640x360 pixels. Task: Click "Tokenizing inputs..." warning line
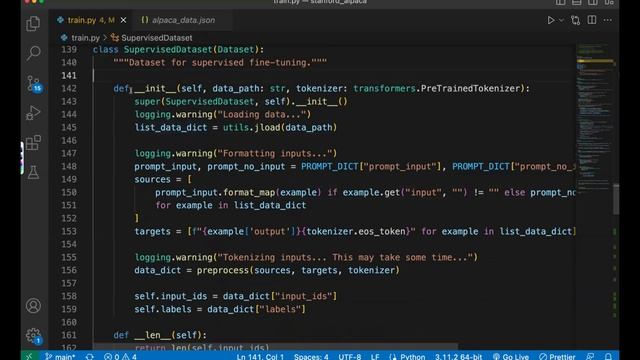click(306, 258)
